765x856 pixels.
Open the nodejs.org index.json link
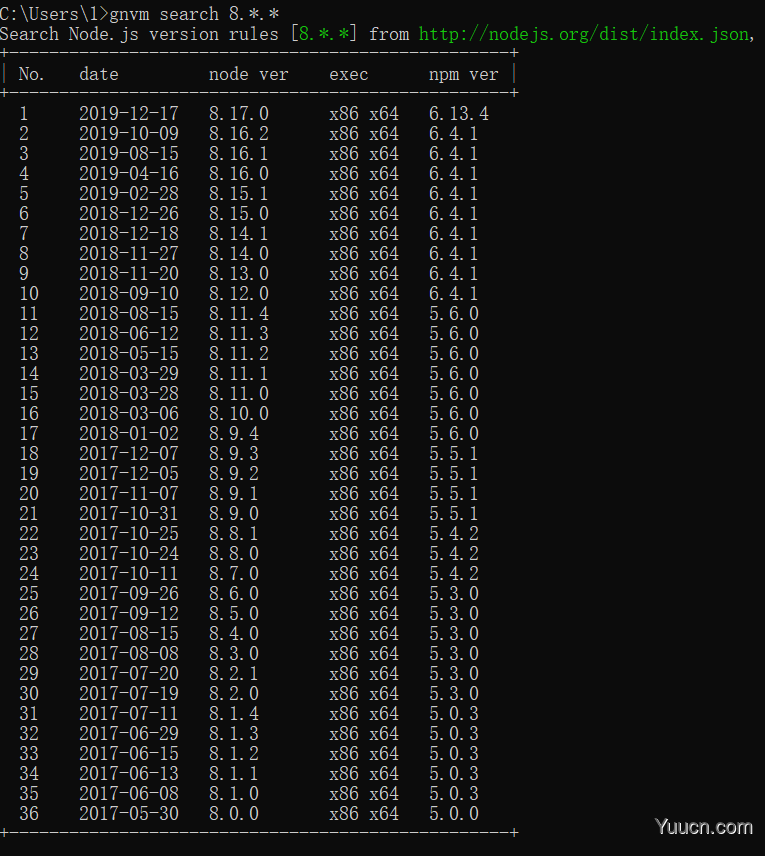[583, 34]
